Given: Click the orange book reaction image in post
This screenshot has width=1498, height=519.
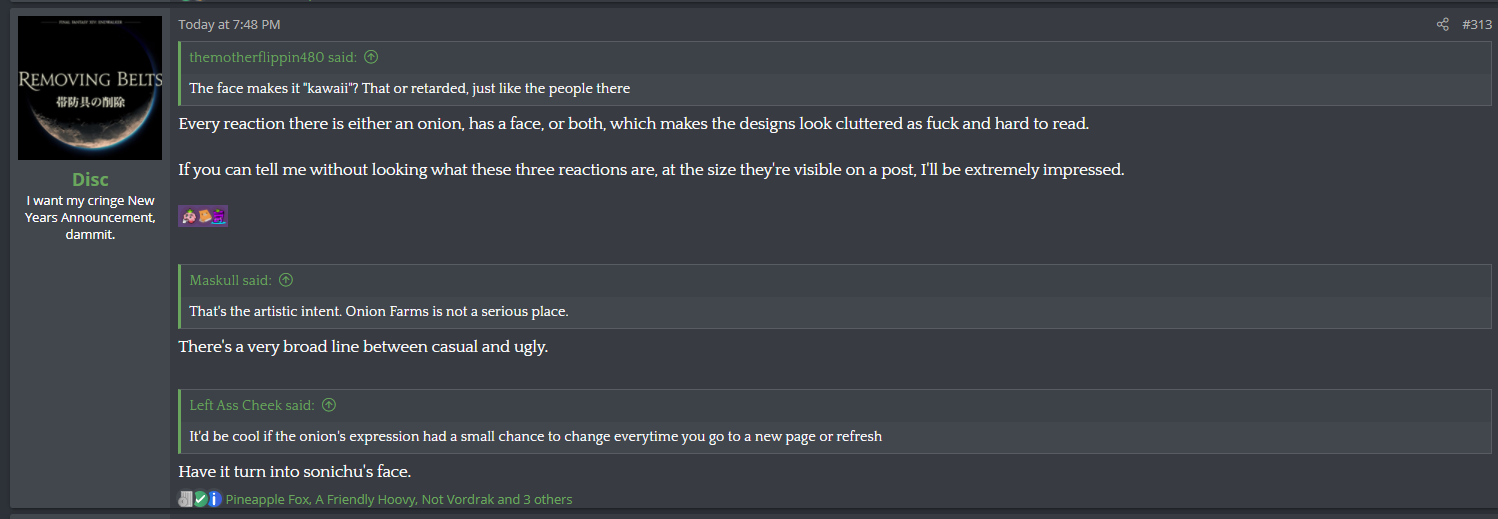Looking at the screenshot, I should (x=203, y=216).
